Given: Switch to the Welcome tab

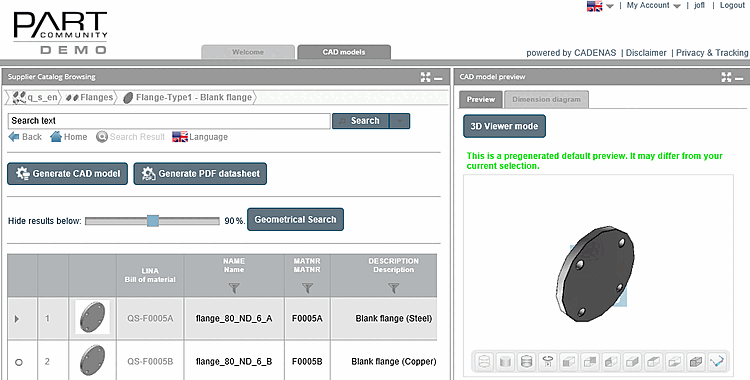Looking at the screenshot, I should click(248, 52).
